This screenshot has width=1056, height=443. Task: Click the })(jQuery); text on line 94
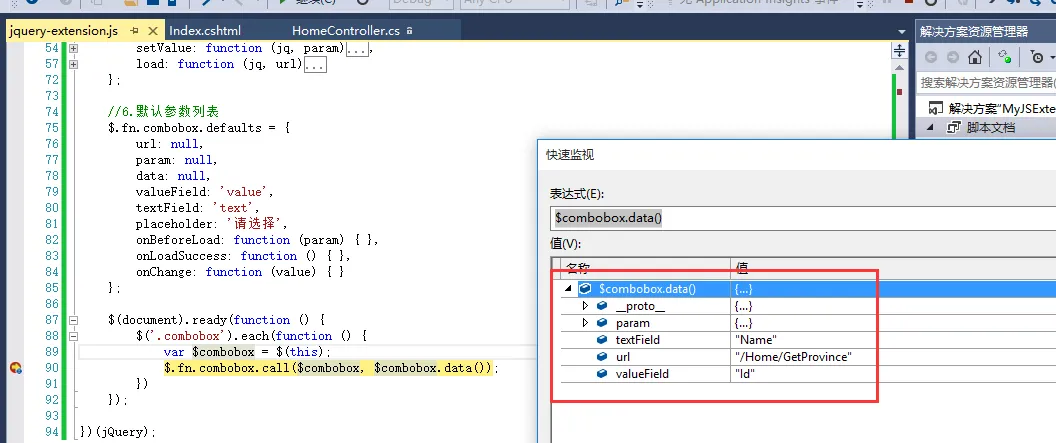click(x=117, y=432)
